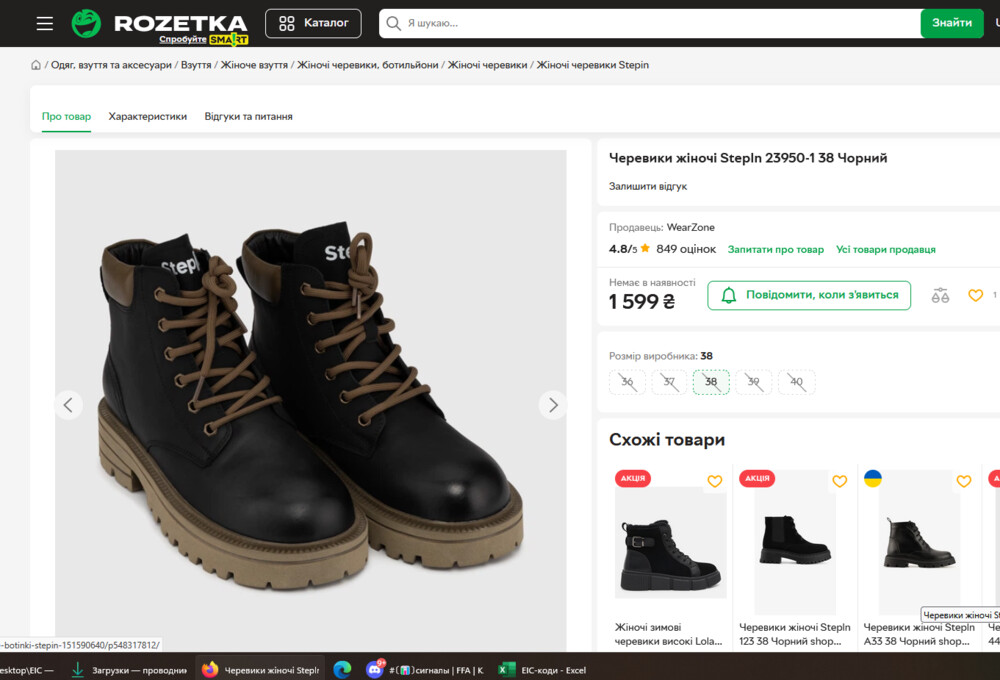This screenshot has height=680, width=1000.
Task: Click the home breadcrumb icon
Action: click(x=36, y=65)
